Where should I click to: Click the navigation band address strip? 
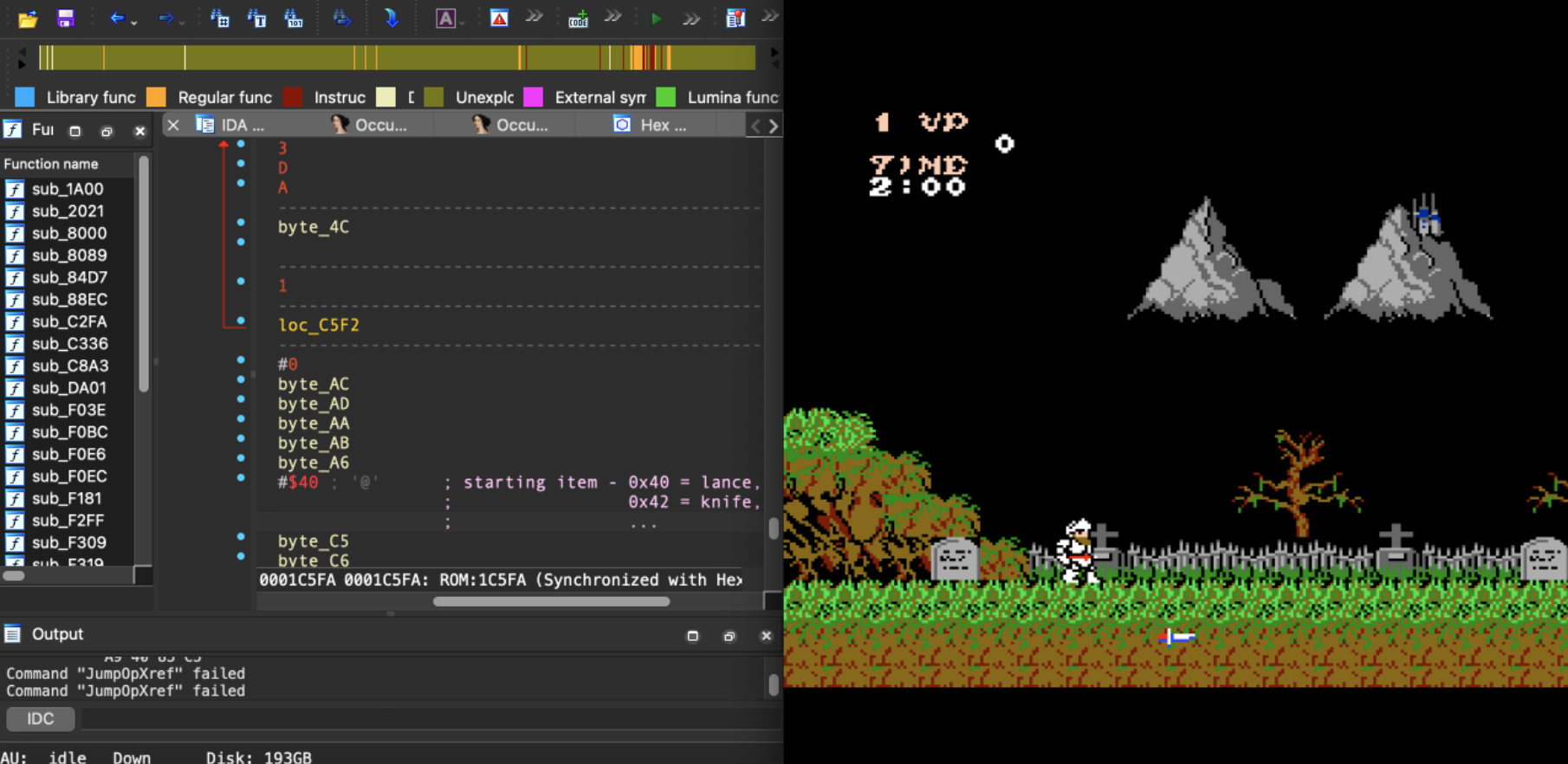[397, 58]
